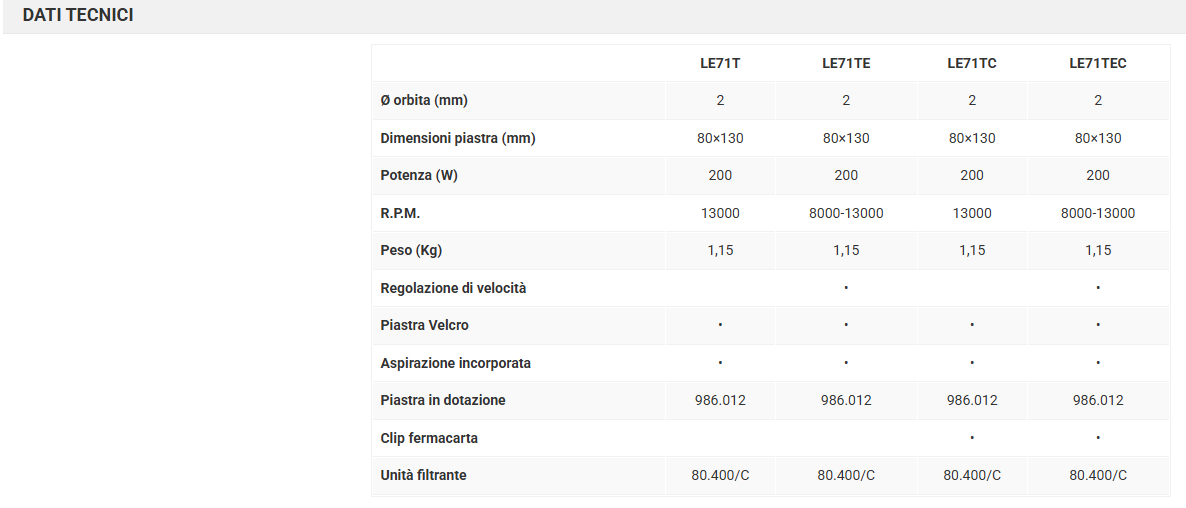Click the 80×130 value under LE71TC
Image resolution: width=1186 pixels, height=508 pixels.
pos(972,138)
